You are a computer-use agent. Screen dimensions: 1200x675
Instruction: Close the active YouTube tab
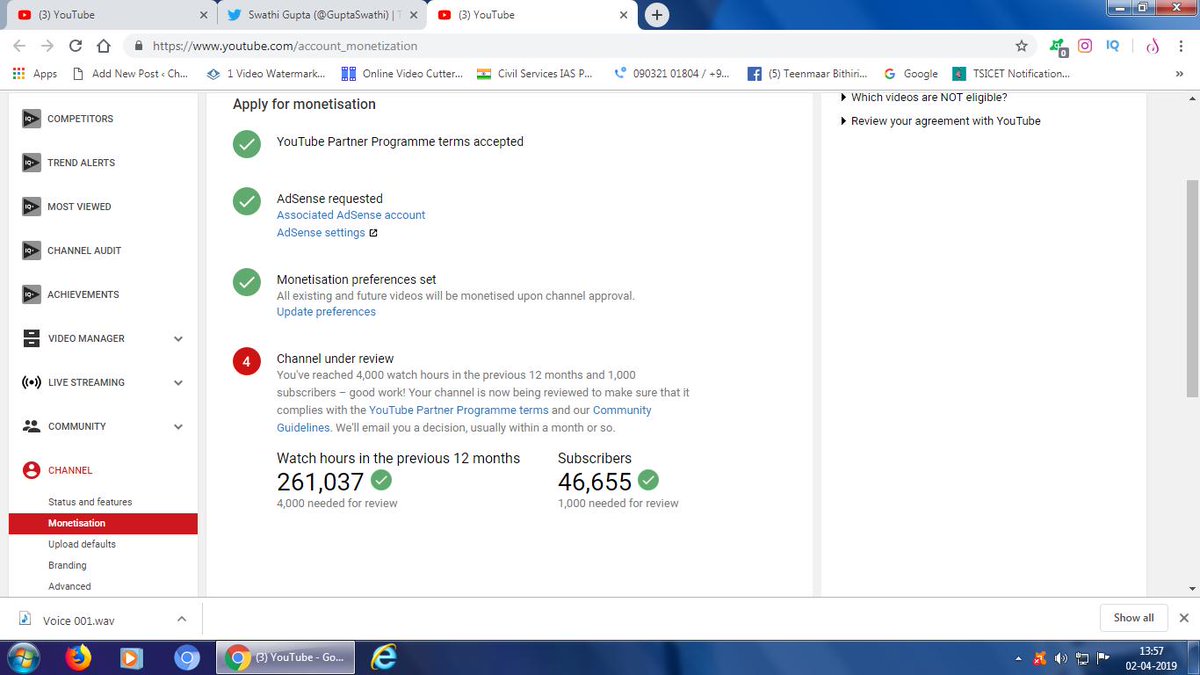coord(624,15)
